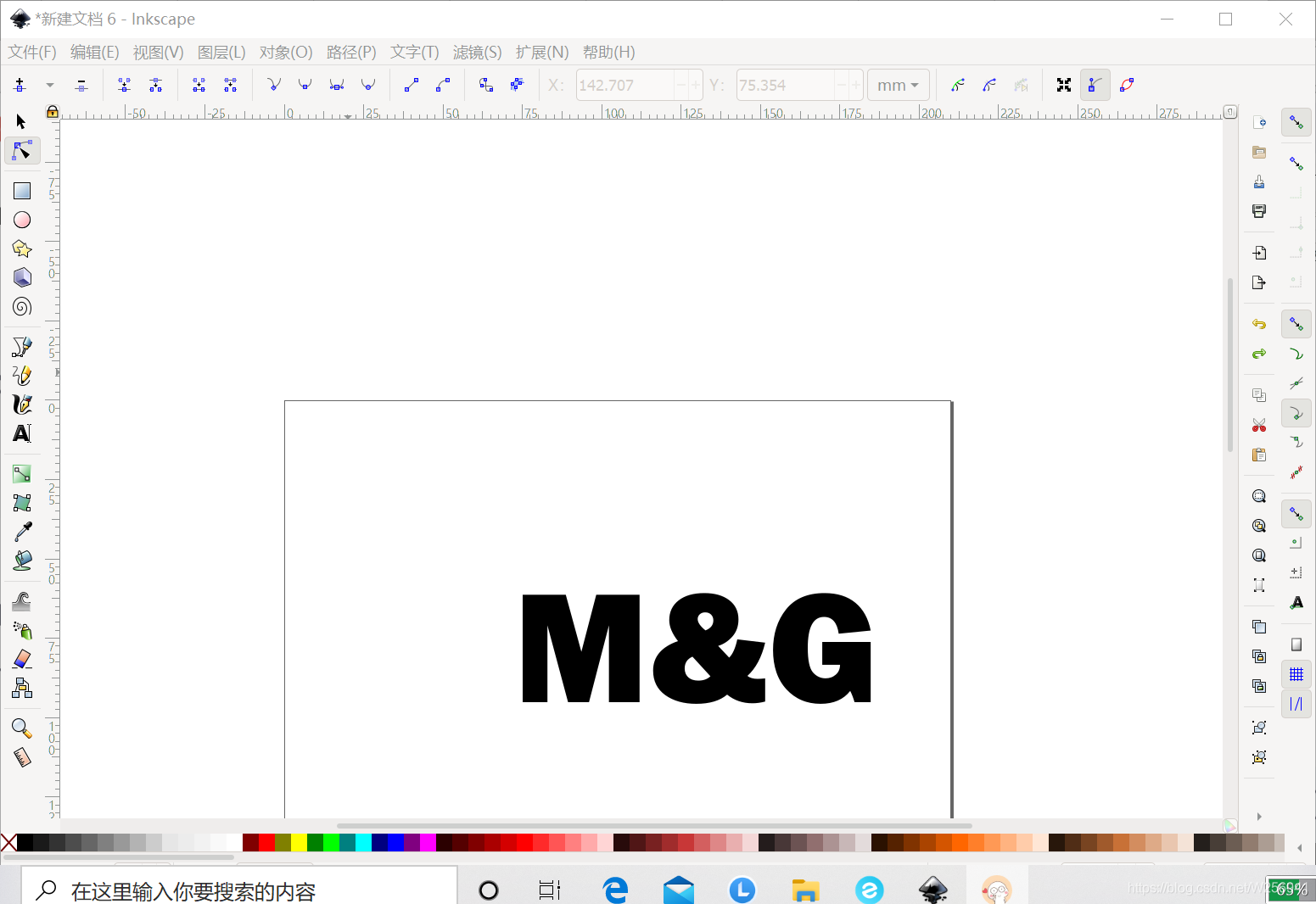
Task: Click the Redo arrow in commands bar
Action: pyautogui.click(x=1259, y=354)
